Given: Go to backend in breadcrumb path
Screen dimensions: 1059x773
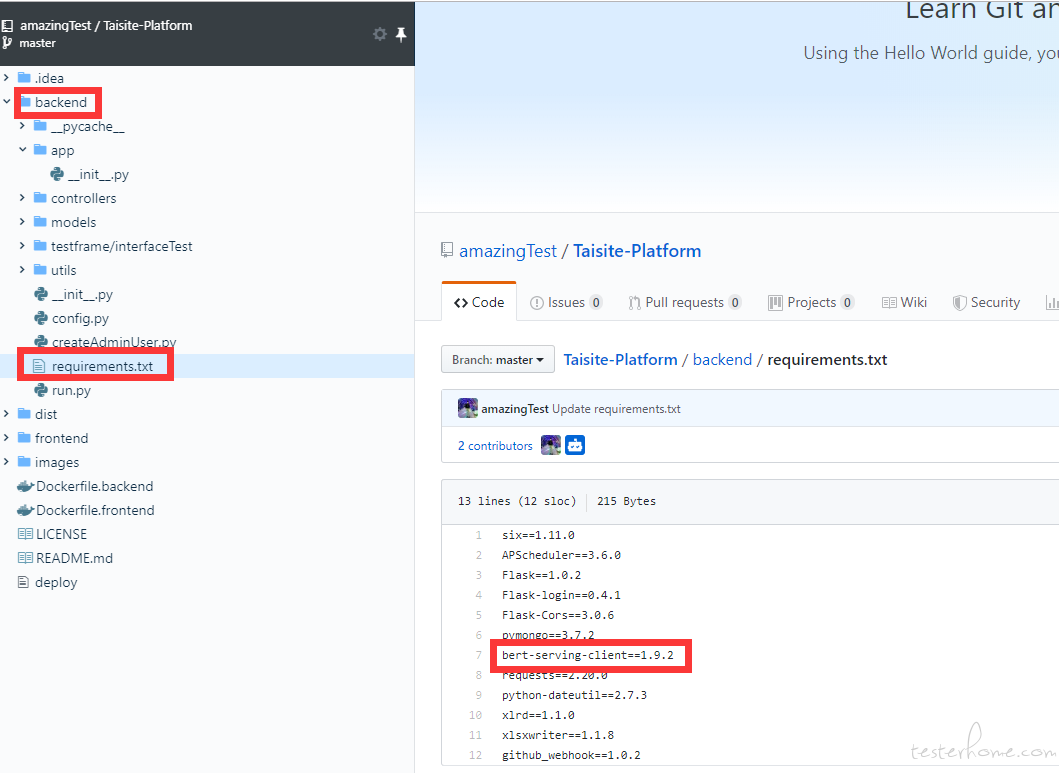Looking at the screenshot, I should click(x=722, y=360).
